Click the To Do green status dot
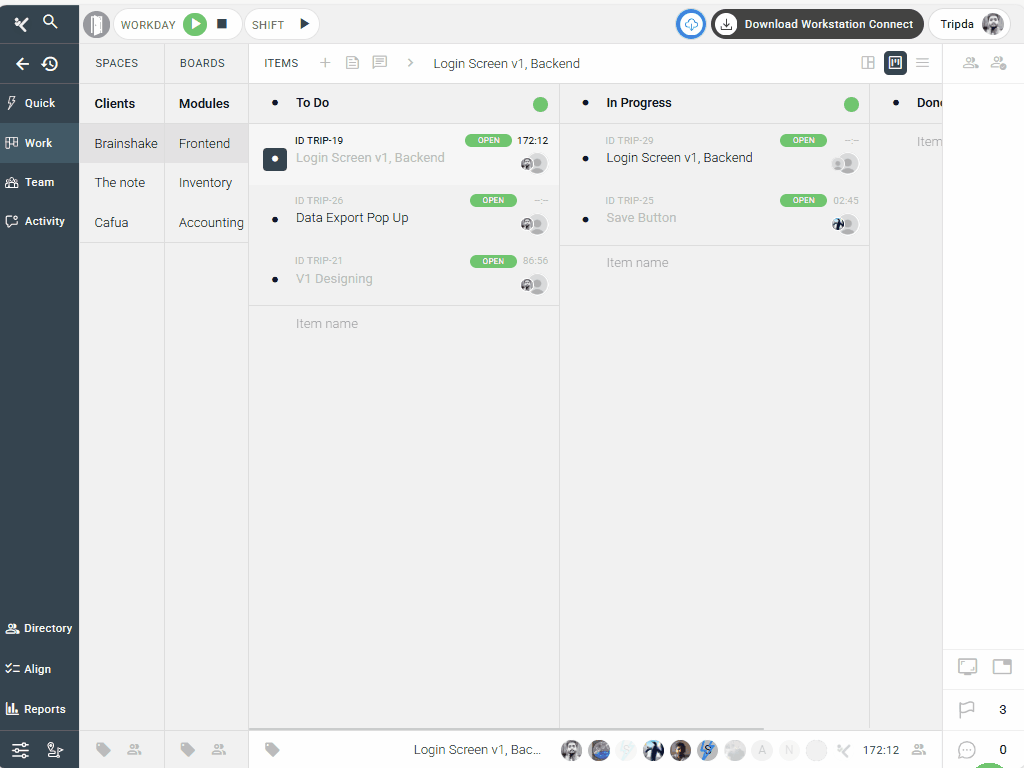Screen dimensions: 1024x768 (x=540, y=104)
